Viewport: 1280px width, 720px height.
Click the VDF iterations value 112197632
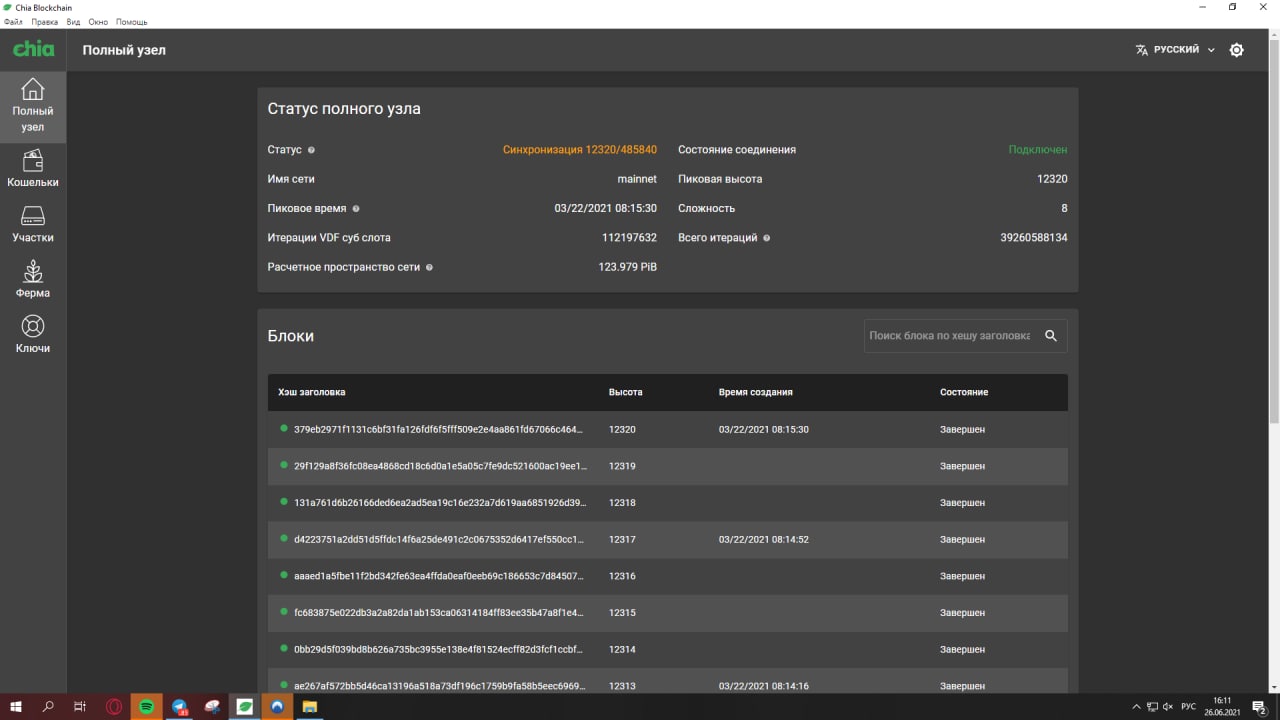pyautogui.click(x=629, y=238)
